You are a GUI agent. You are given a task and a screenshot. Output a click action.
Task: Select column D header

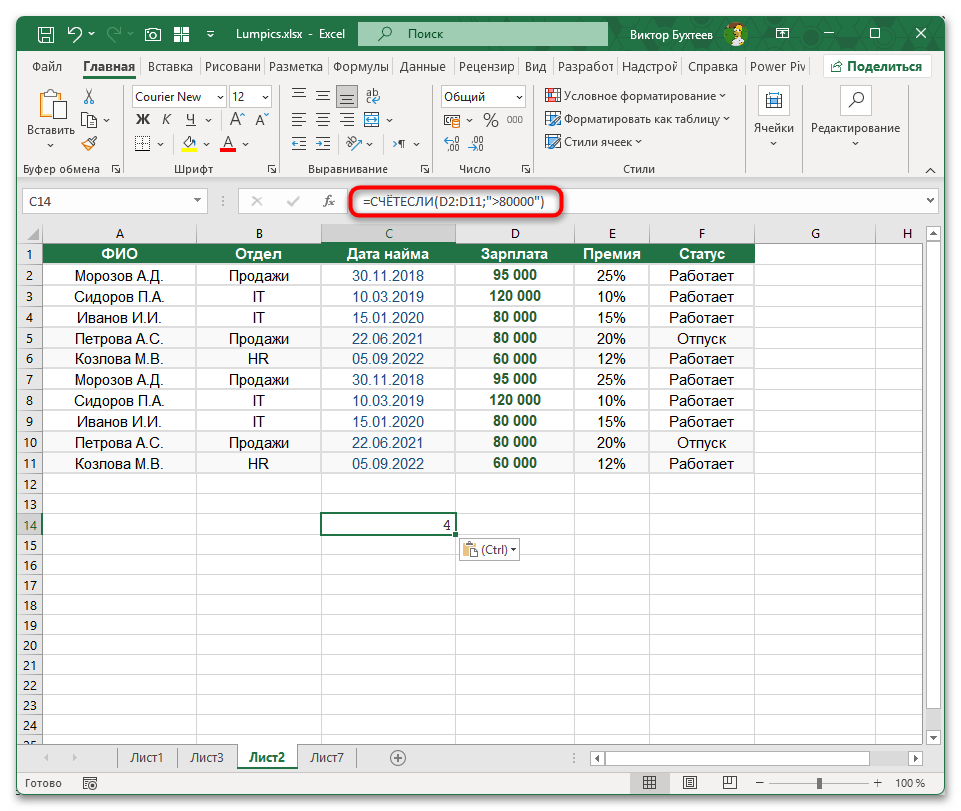tap(515, 234)
